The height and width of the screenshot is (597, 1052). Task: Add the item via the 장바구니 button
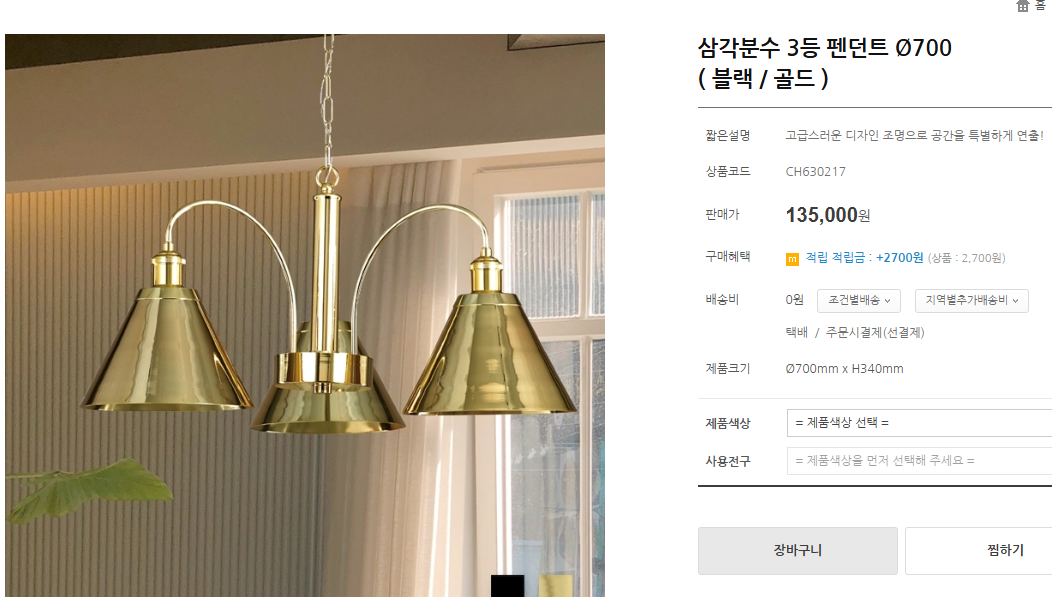coord(798,551)
